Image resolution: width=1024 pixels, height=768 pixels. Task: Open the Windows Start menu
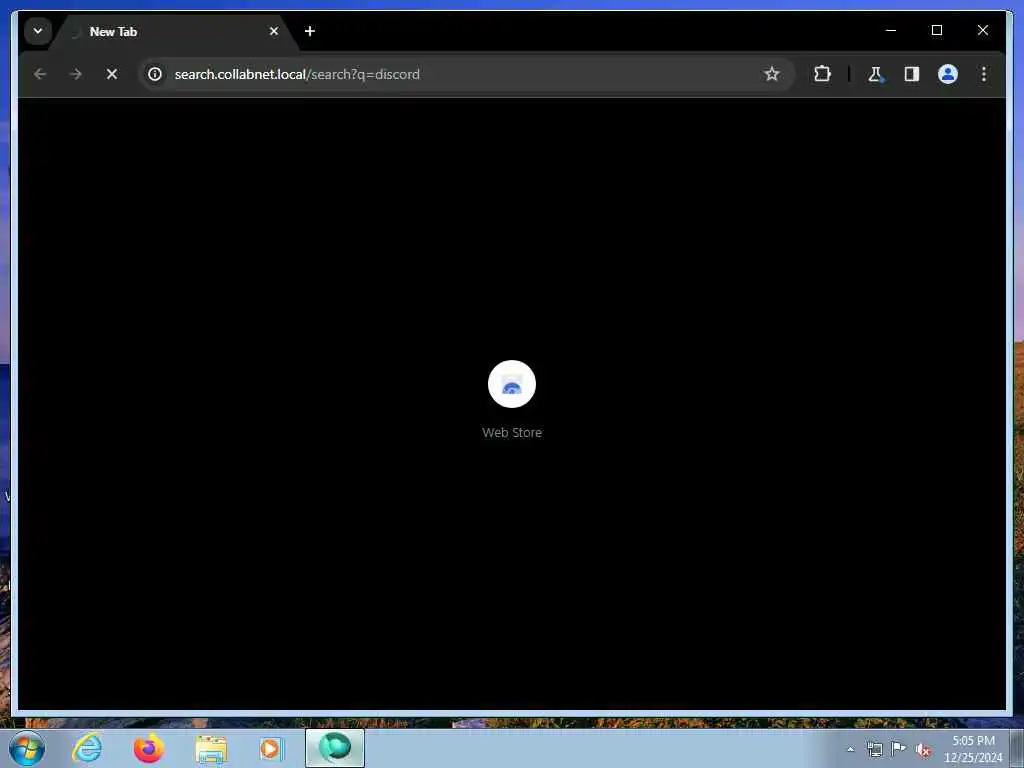click(x=27, y=748)
